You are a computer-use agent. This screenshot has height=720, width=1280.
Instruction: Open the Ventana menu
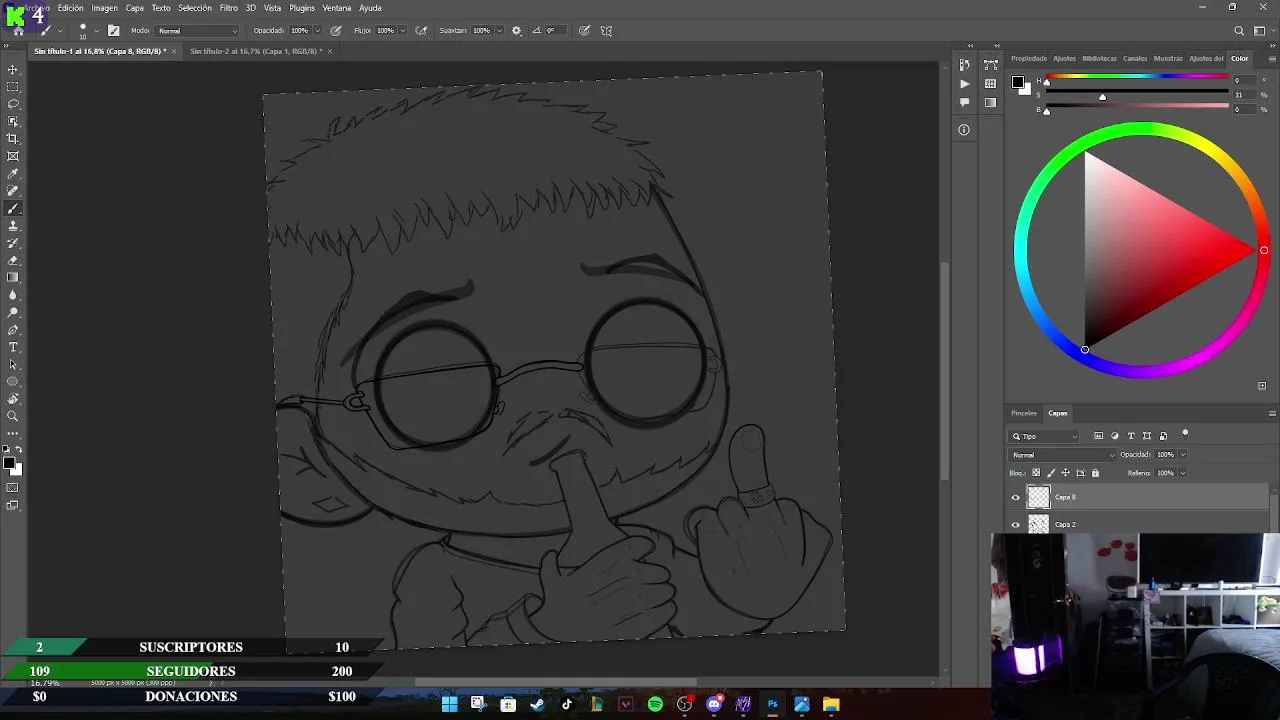(x=337, y=8)
